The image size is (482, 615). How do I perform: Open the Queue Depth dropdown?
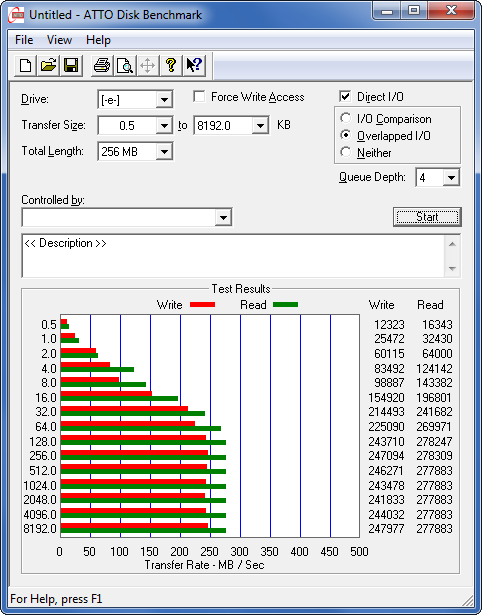451,178
